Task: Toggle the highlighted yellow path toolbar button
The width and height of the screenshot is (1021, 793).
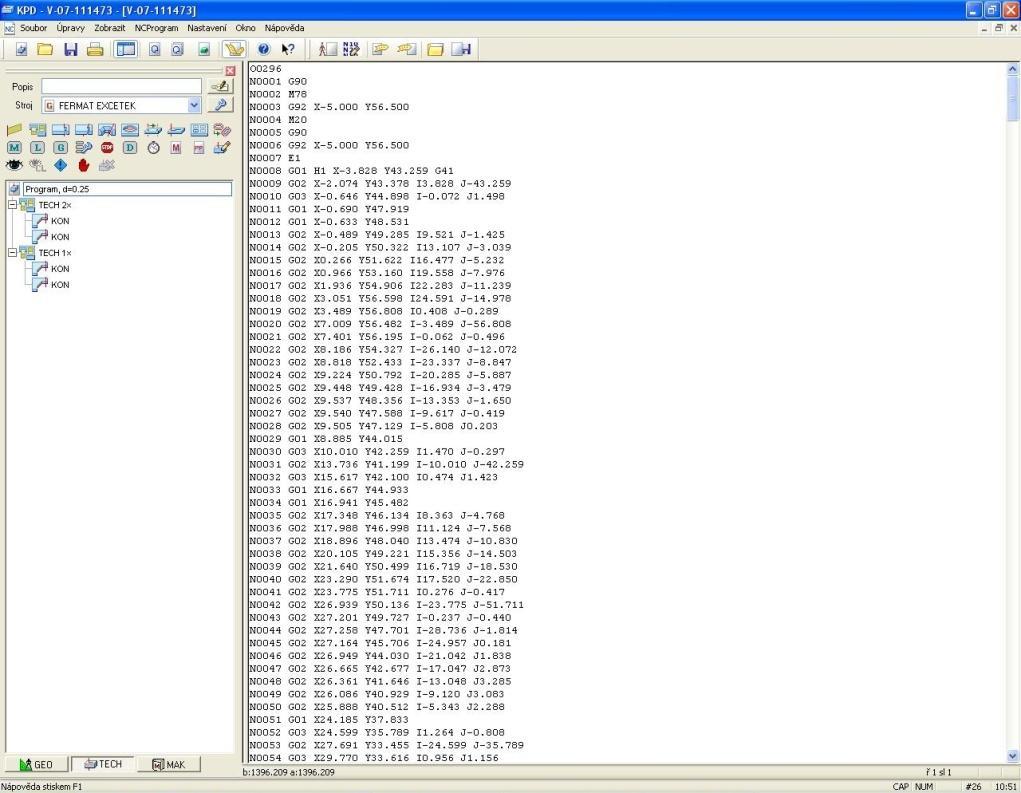Action: tap(233, 49)
